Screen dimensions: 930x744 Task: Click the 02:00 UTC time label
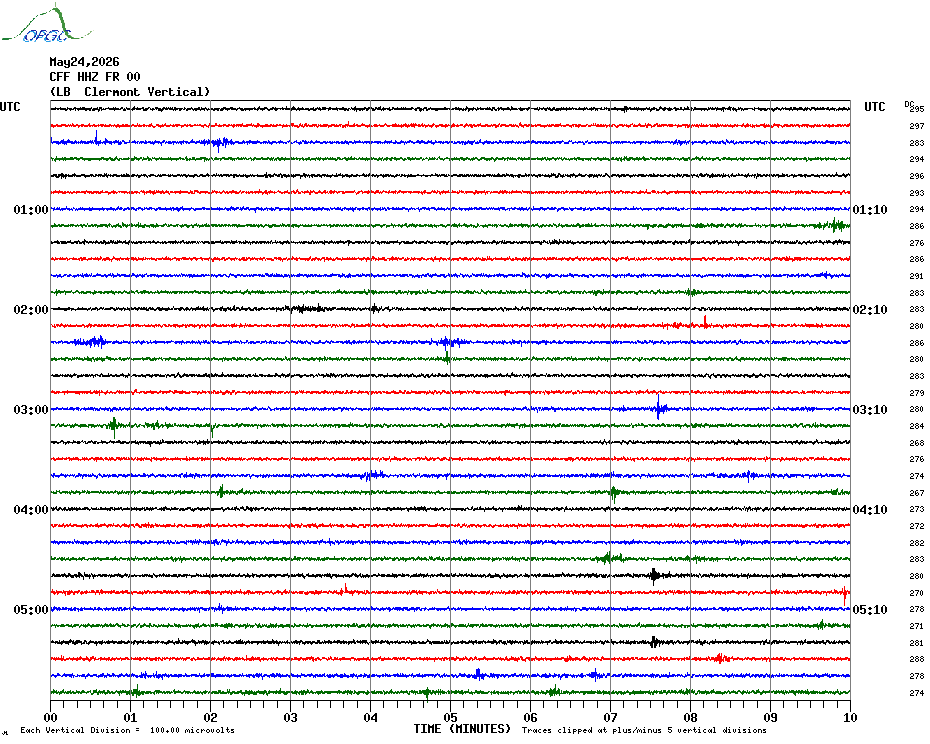coord(31,310)
